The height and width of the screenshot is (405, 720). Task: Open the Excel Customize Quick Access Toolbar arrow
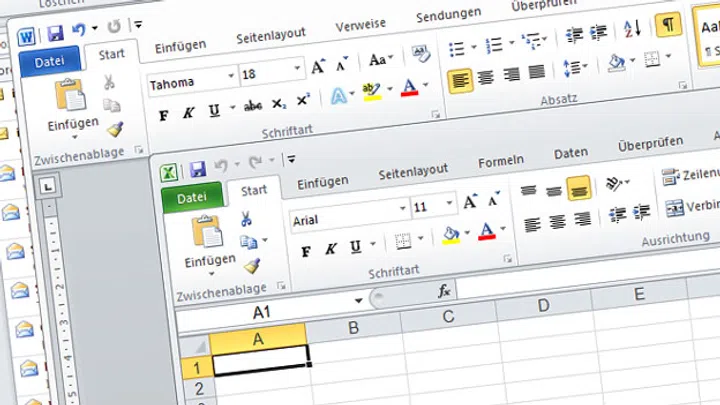[x=291, y=159]
